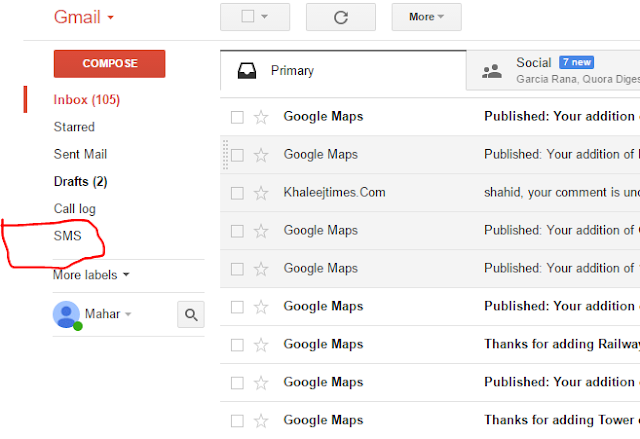The image size is (640, 439).
Task: Click the Social tab people icon
Action: pyautogui.click(x=492, y=71)
